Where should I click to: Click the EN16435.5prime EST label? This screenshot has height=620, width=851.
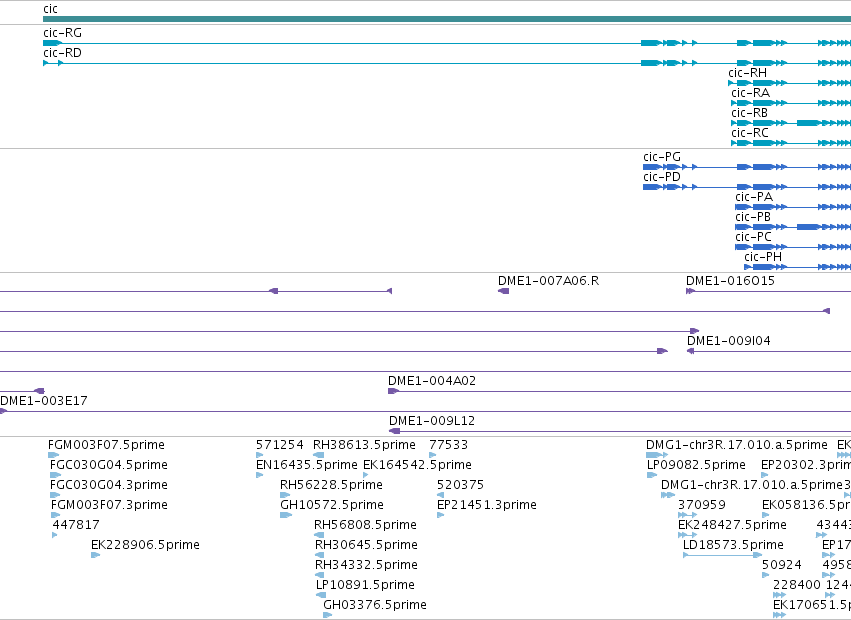(x=307, y=465)
